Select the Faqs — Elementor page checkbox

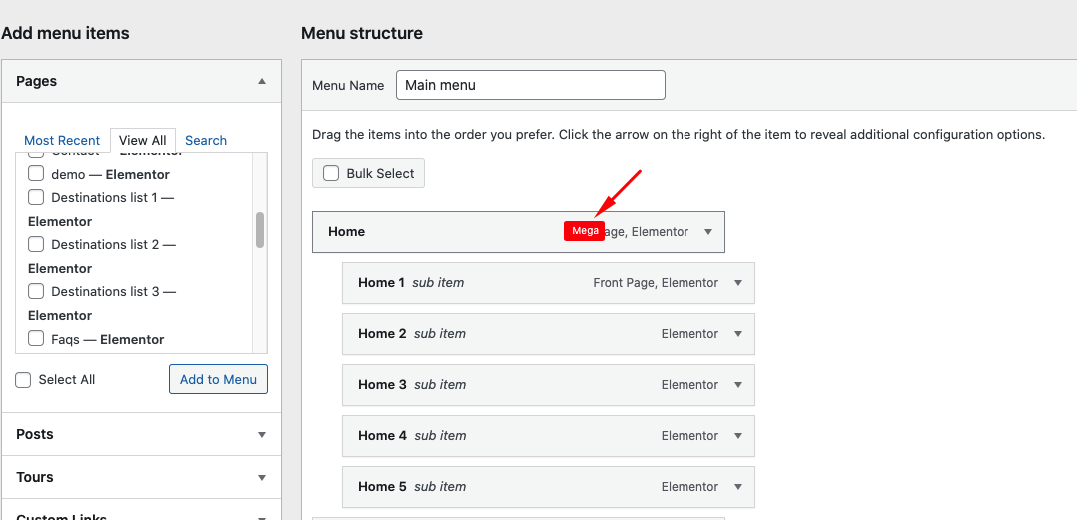(x=36, y=338)
